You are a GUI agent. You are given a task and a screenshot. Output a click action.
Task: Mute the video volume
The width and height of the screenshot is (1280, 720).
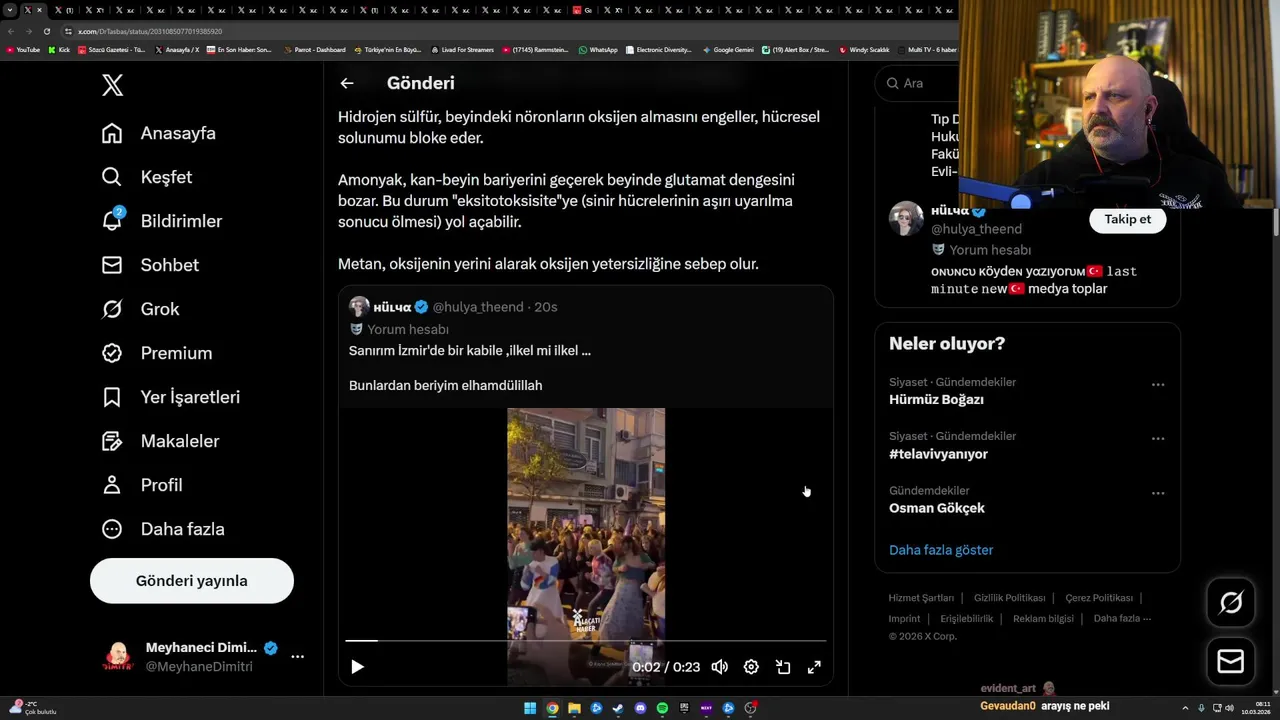click(719, 667)
